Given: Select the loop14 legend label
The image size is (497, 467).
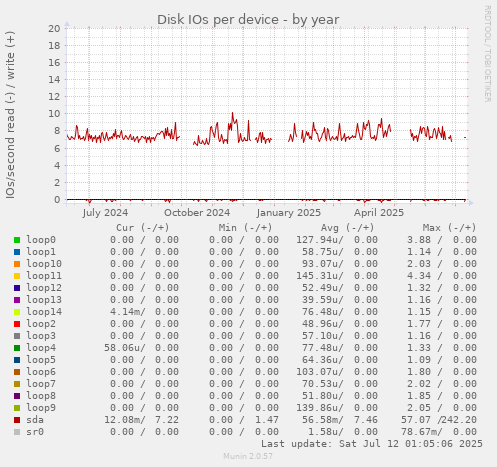Looking at the screenshot, I should [x=44, y=312].
